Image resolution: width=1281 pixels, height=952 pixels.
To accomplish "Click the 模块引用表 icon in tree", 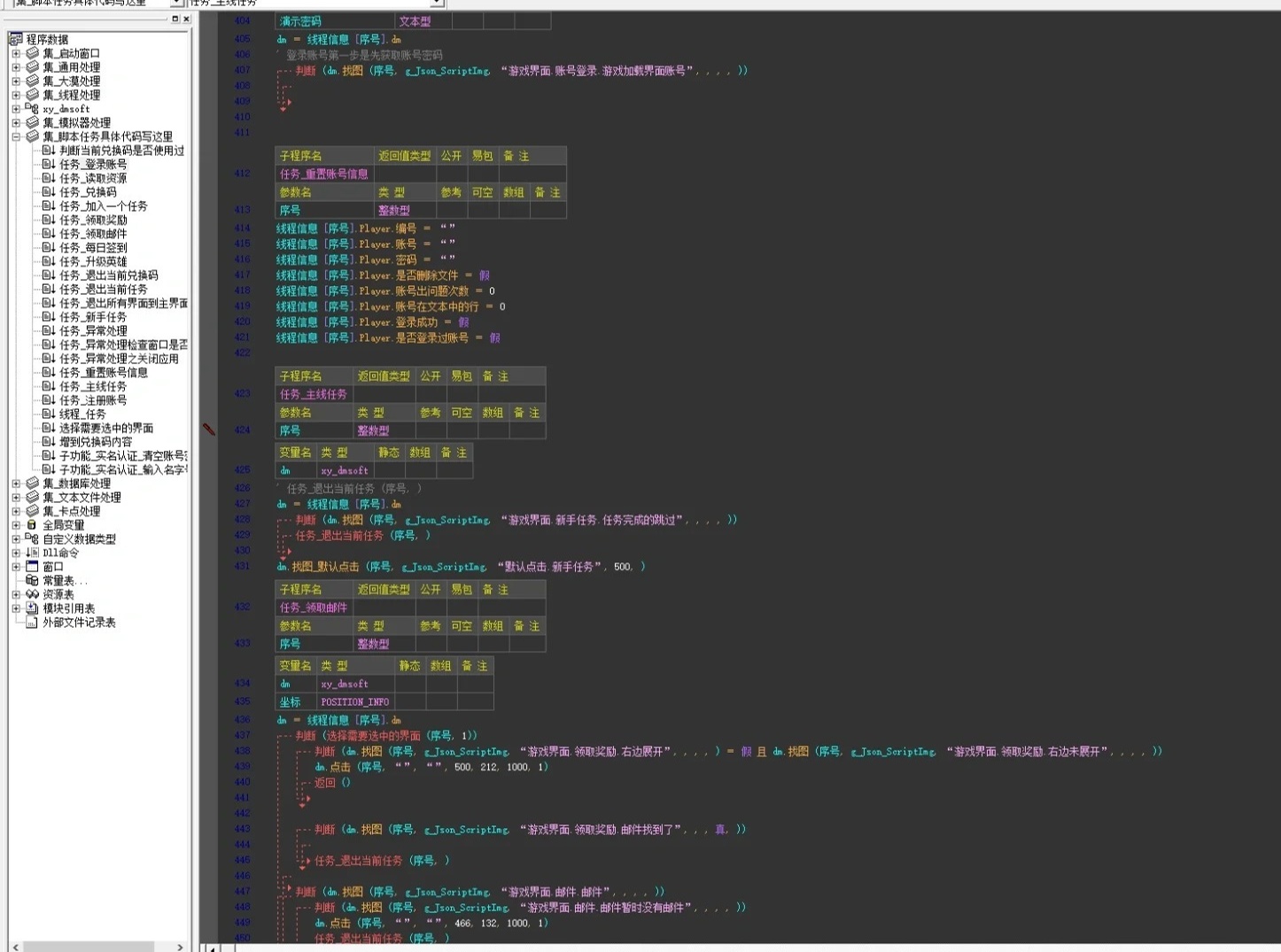I will click(32, 608).
